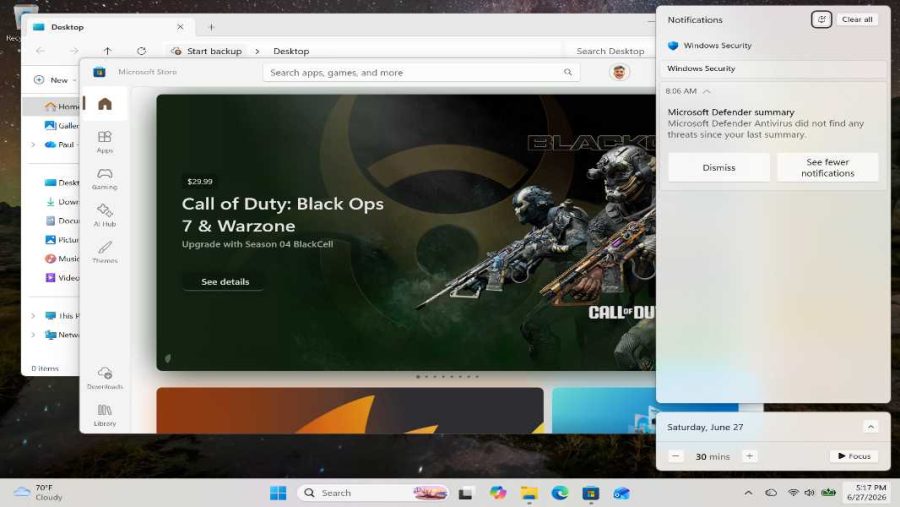Click the OneDrive cloud tray icon
900x507 pixels.
[x=771, y=493]
